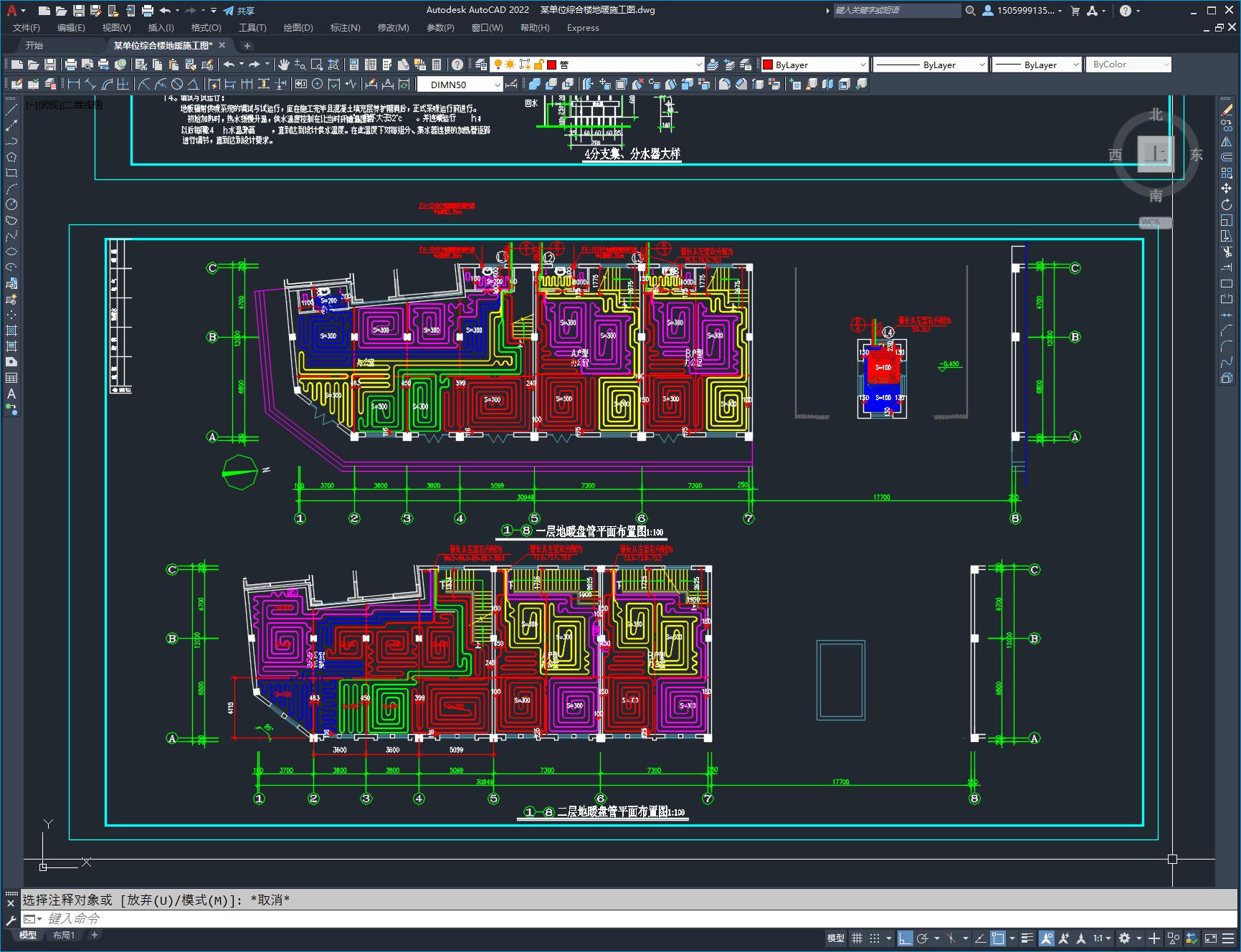Open the 文件(F) menu

(x=27, y=28)
